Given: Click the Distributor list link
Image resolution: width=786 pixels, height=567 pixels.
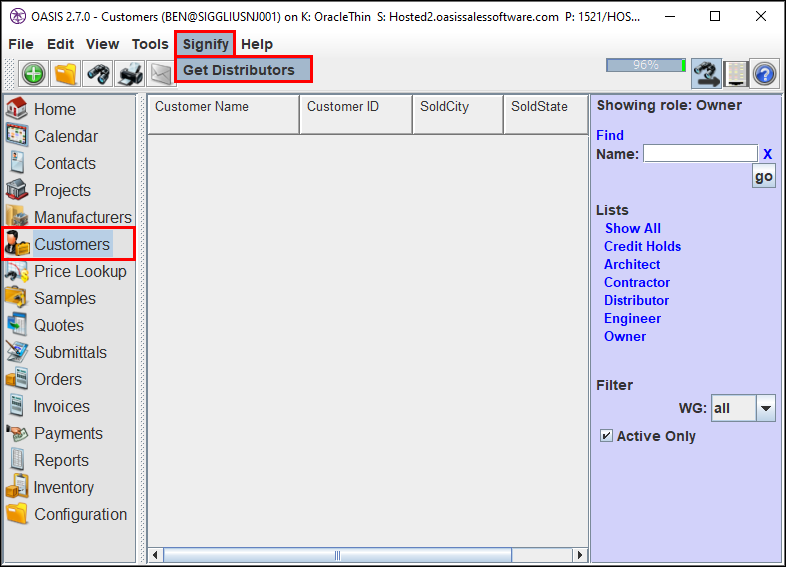Looking at the screenshot, I should pyautogui.click(x=636, y=300).
